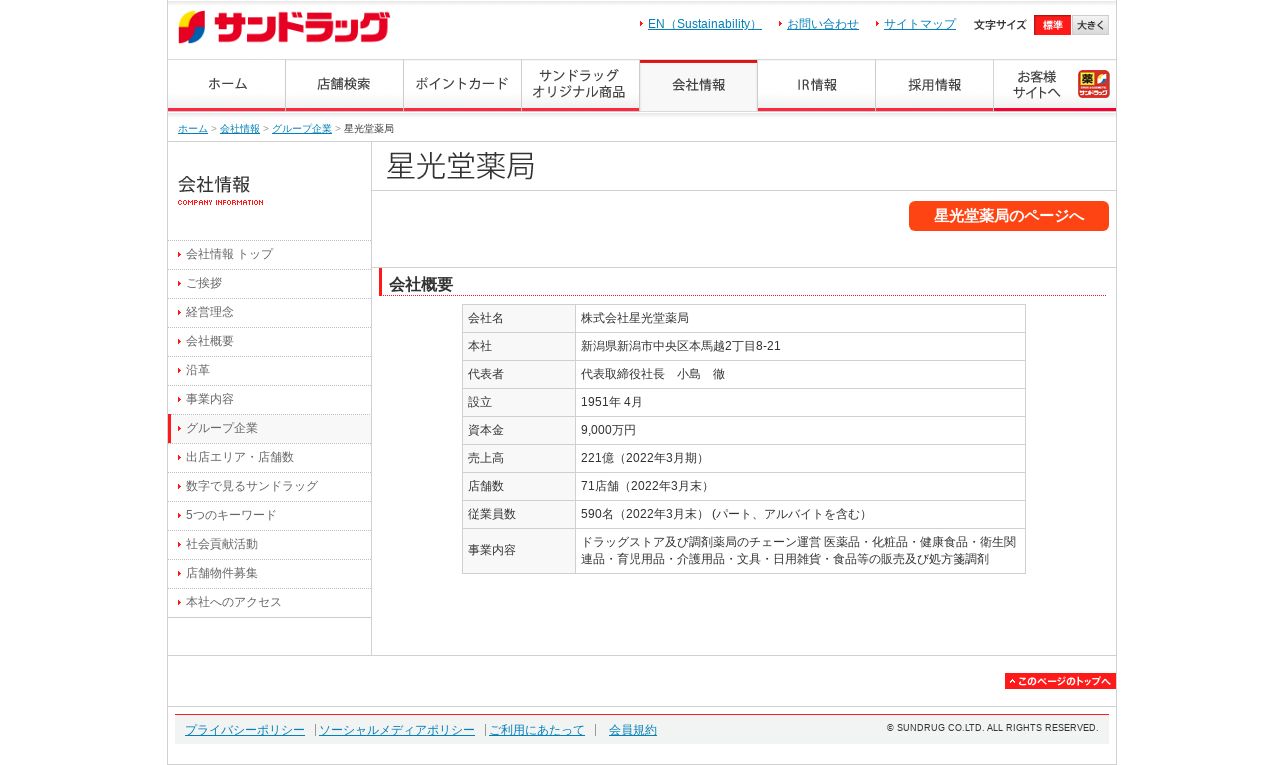Viewport: 1284px width, 765px height.
Task: Open 会社概要 in the sidebar menu
Action: point(270,342)
